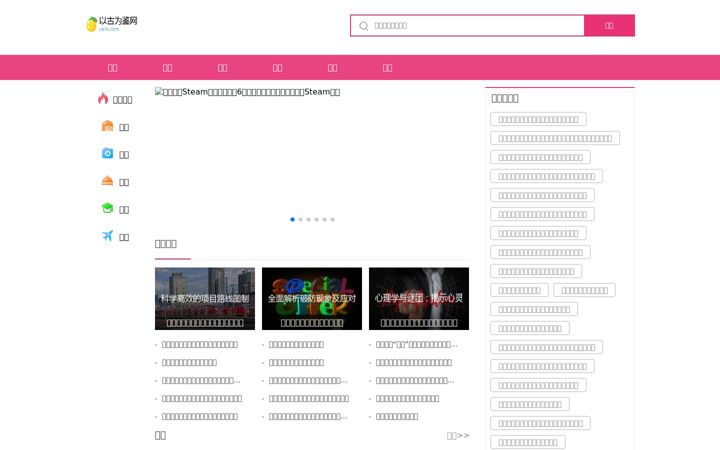Open the colorful 'special offer' article thumbnail
The width and height of the screenshot is (720, 450).
click(312, 298)
